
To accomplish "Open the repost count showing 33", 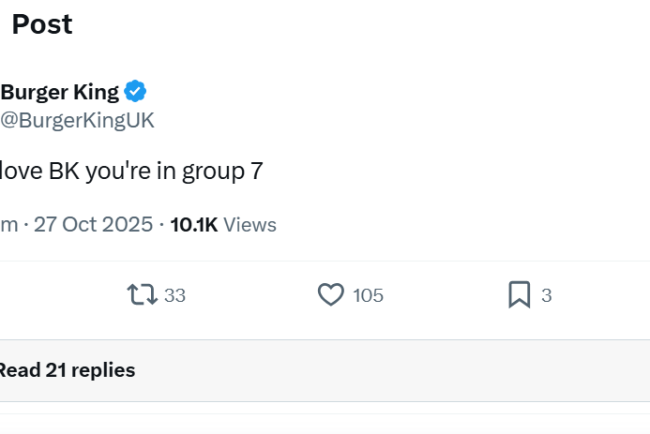I will (x=175, y=296).
